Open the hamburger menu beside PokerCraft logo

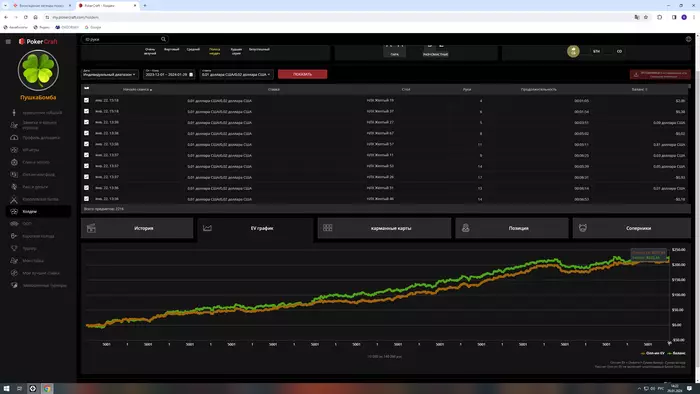coord(8,41)
